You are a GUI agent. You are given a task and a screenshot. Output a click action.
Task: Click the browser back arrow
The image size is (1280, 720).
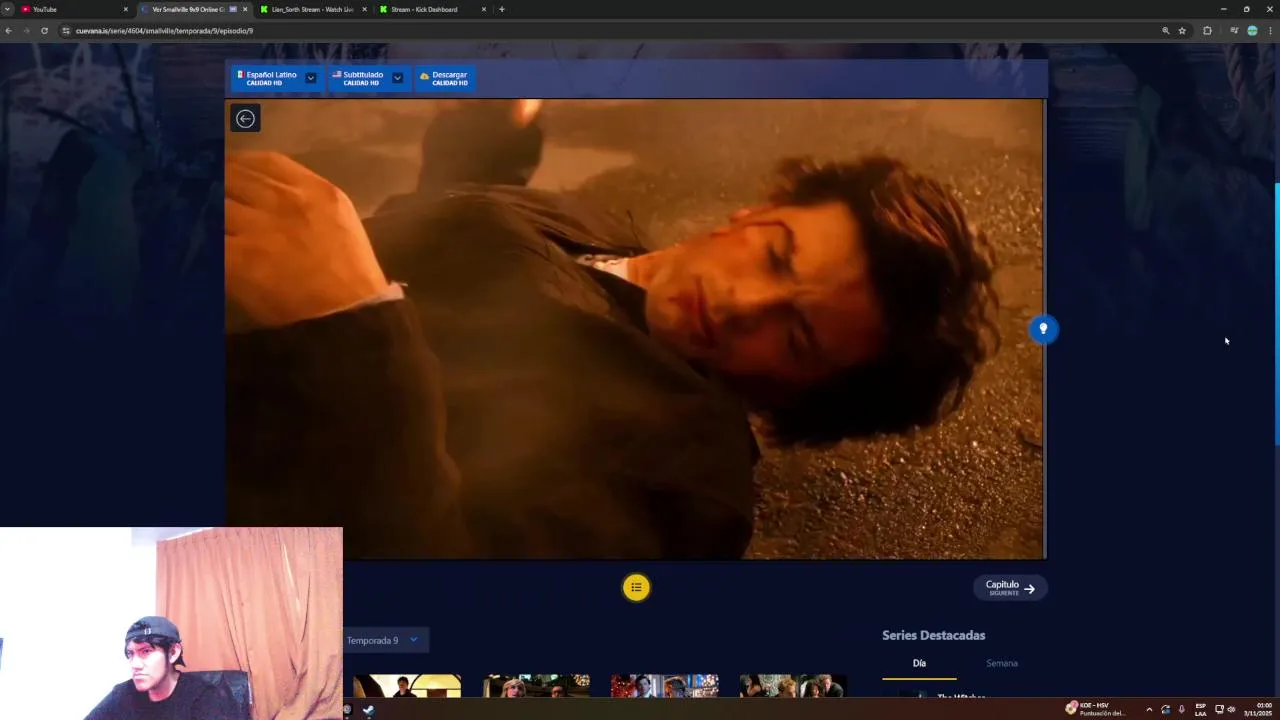8,31
